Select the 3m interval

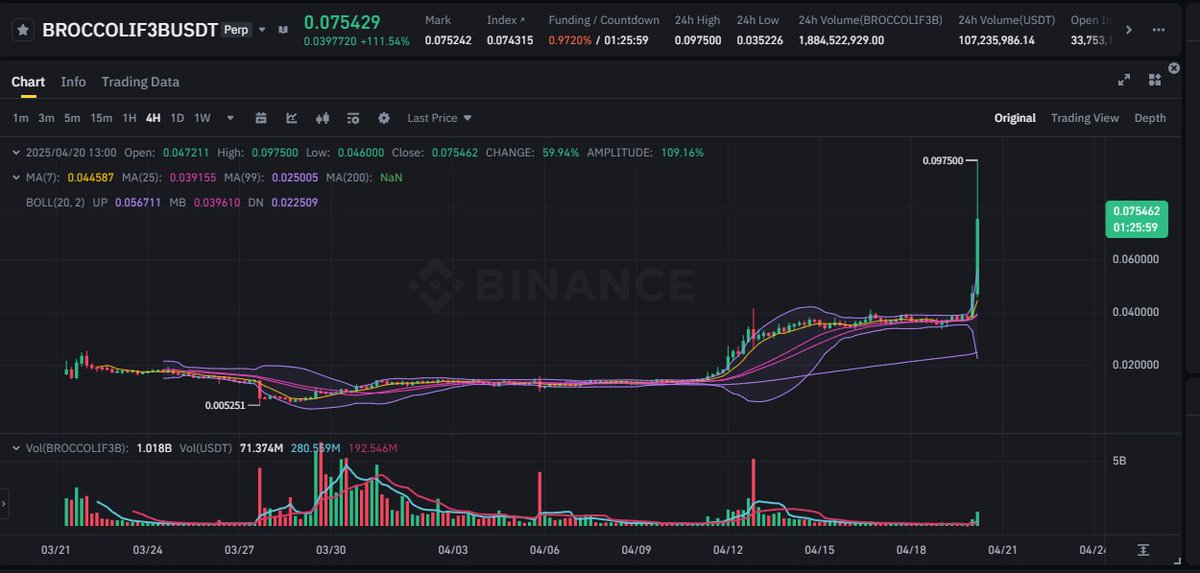[x=46, y=118]
